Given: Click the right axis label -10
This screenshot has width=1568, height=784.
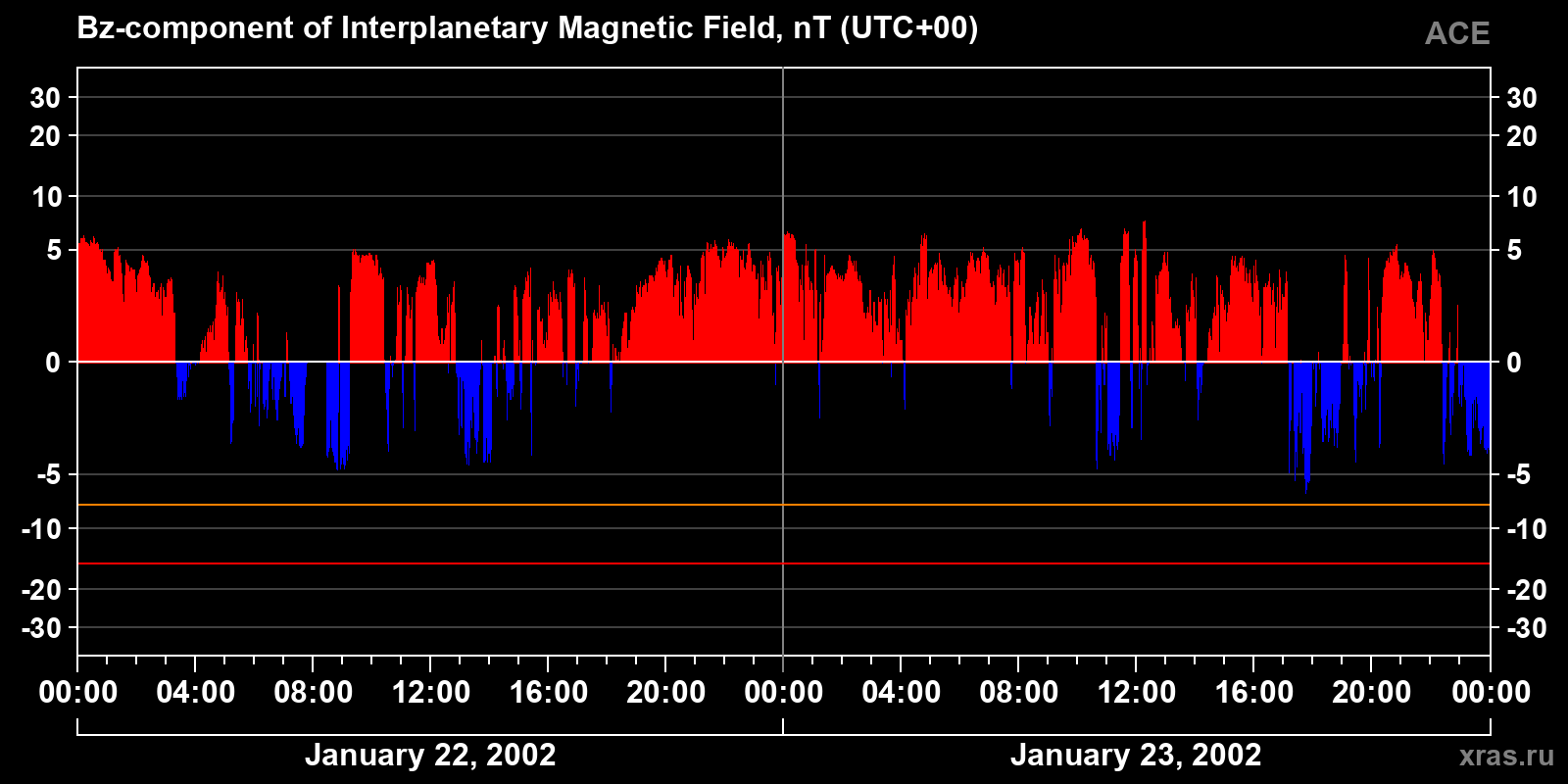Looking at the screenshot, I should (1527, 529).
